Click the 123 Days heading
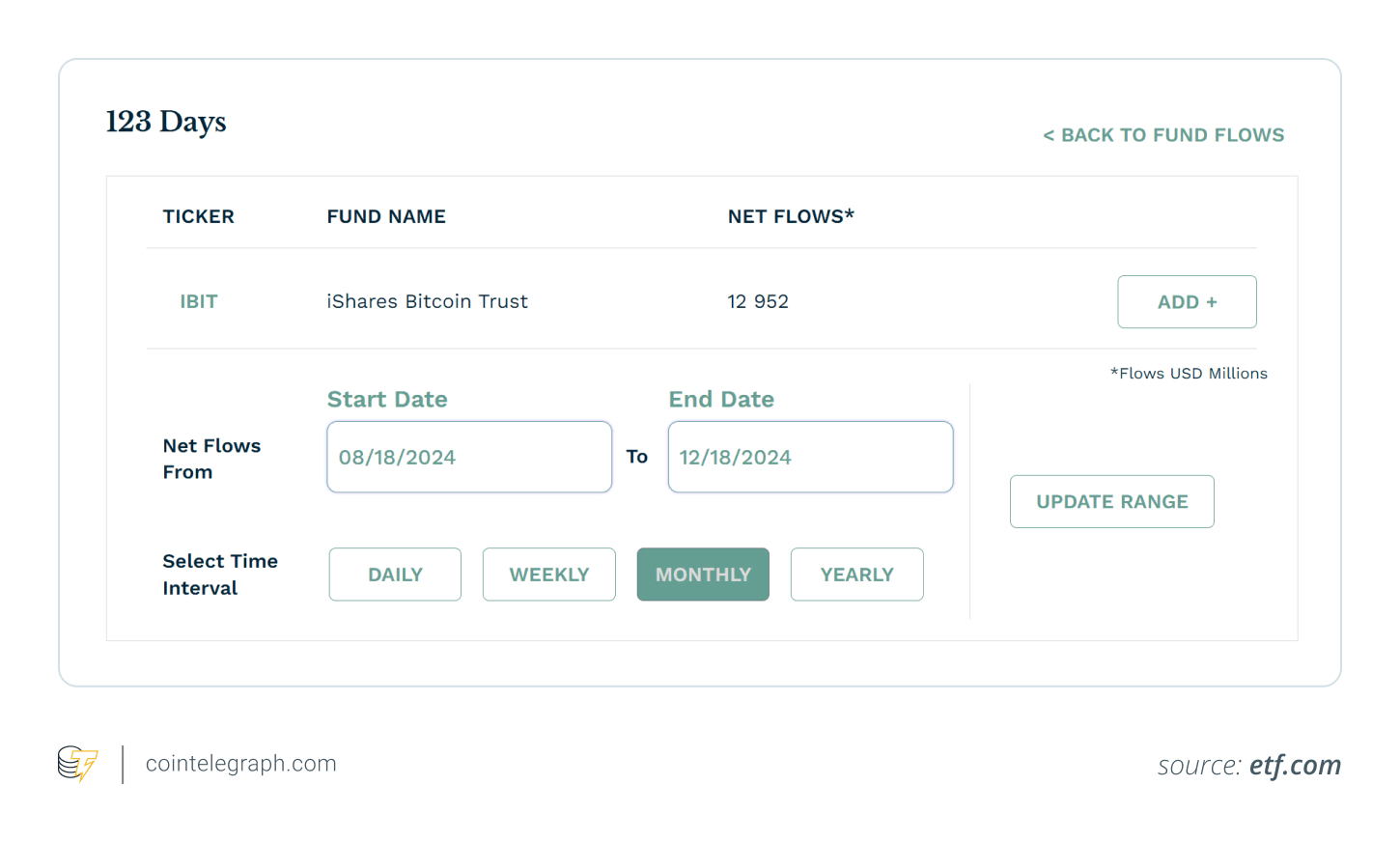Screen dimensions: 1400x842 [165, 122]
